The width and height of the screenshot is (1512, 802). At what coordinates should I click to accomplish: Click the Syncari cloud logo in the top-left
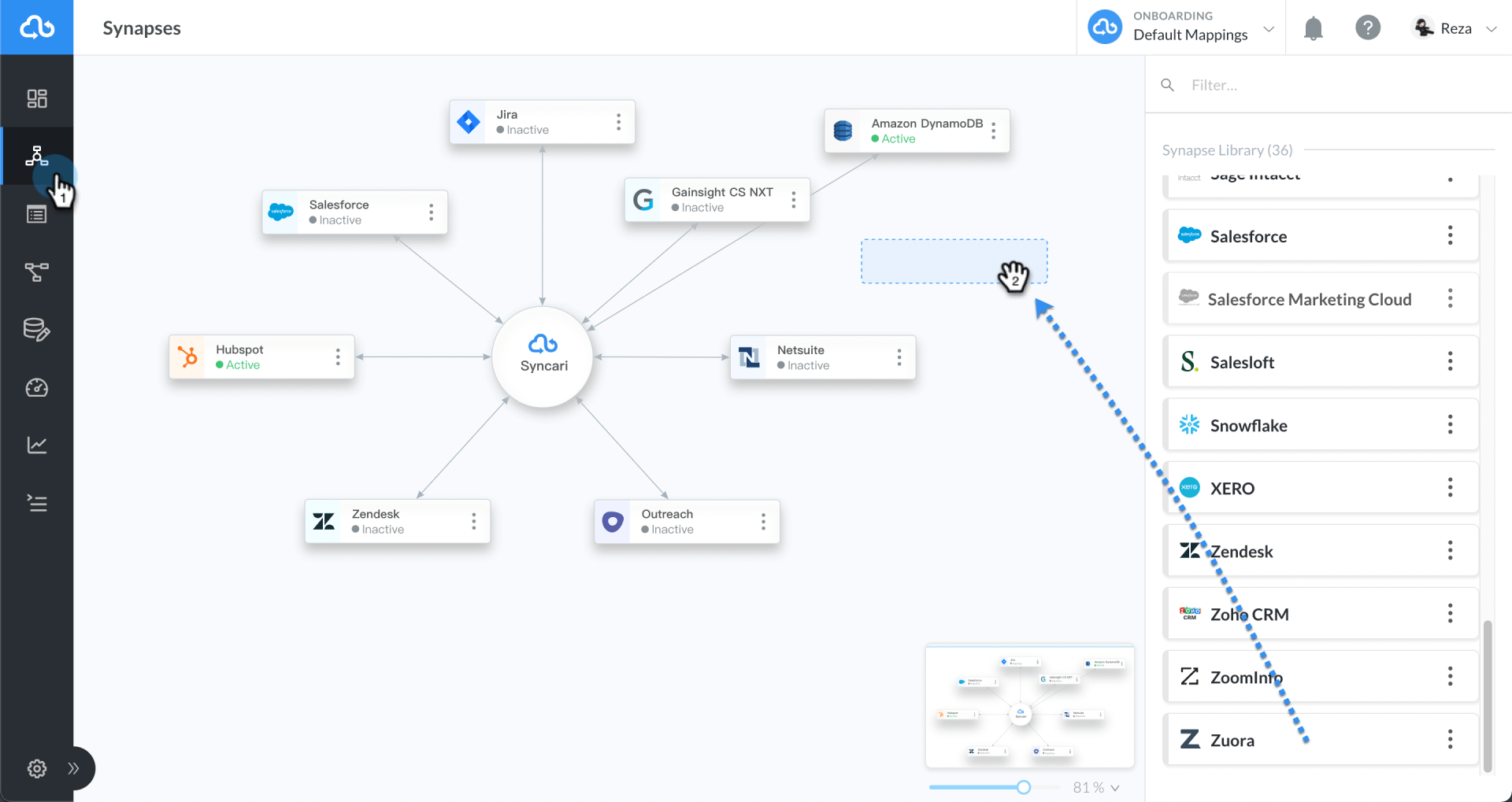click(37, 28)
